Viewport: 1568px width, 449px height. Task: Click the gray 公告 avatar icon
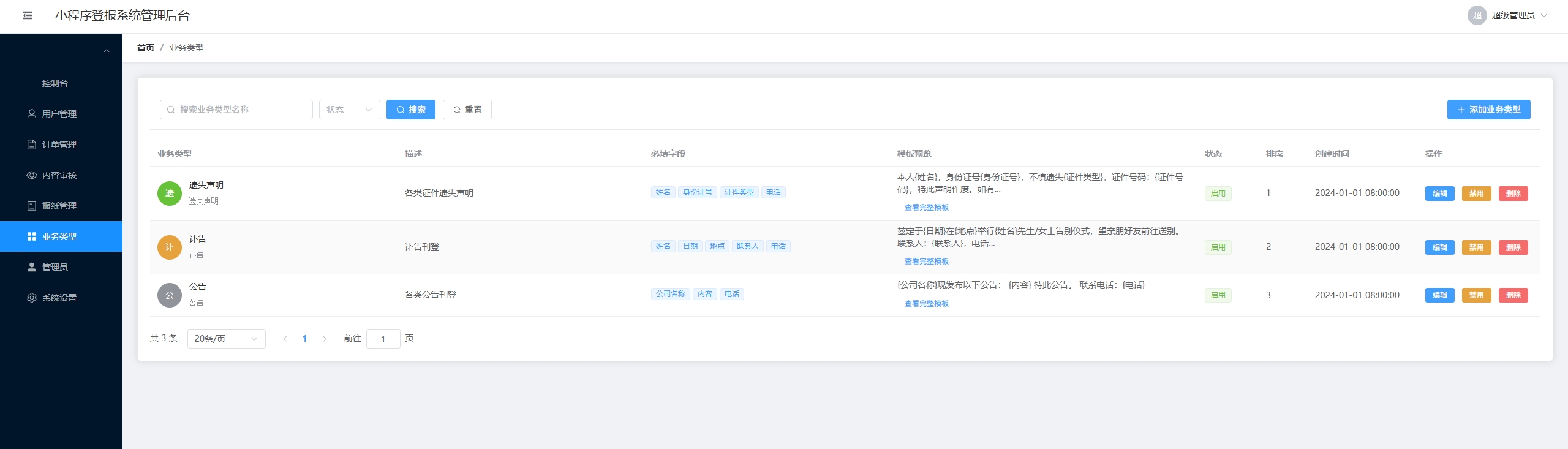(170, 295)
